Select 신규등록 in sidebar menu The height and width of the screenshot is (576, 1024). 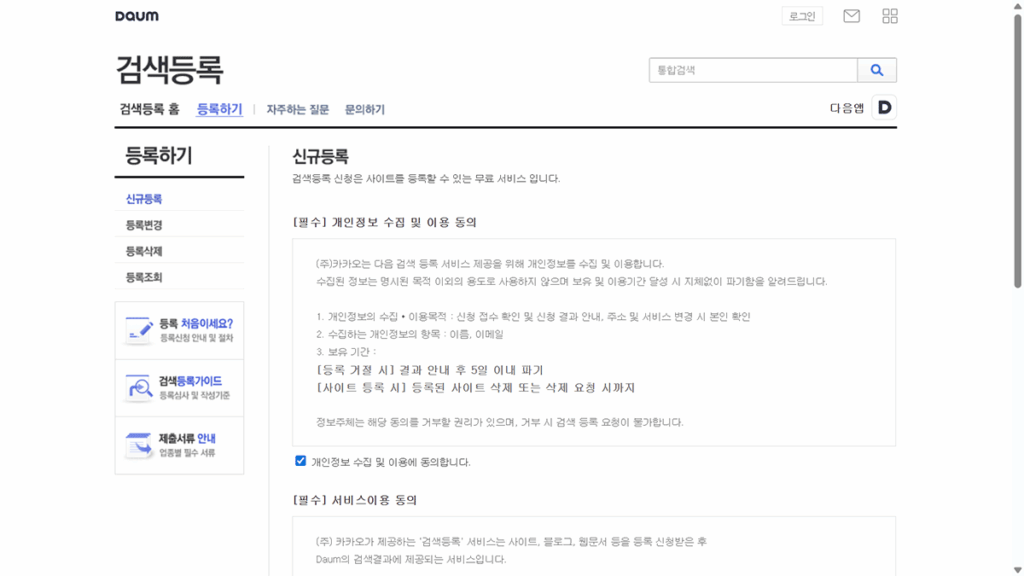click(144, 199)
